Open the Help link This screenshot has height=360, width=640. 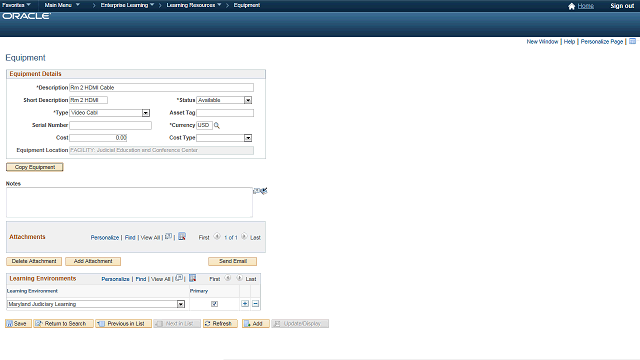569,42
